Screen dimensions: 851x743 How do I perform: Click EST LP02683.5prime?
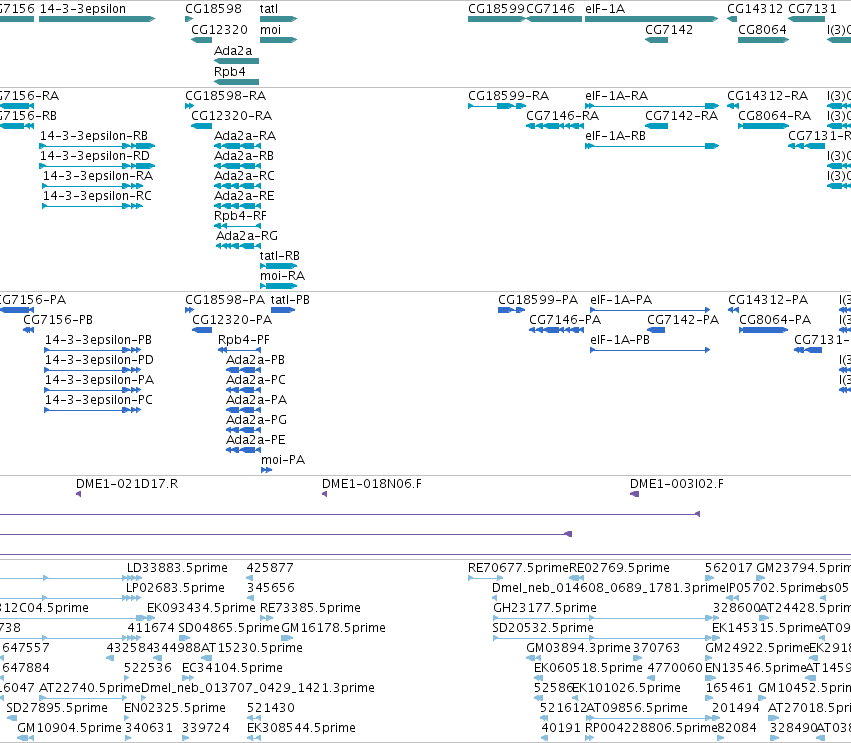pos(175,588)
